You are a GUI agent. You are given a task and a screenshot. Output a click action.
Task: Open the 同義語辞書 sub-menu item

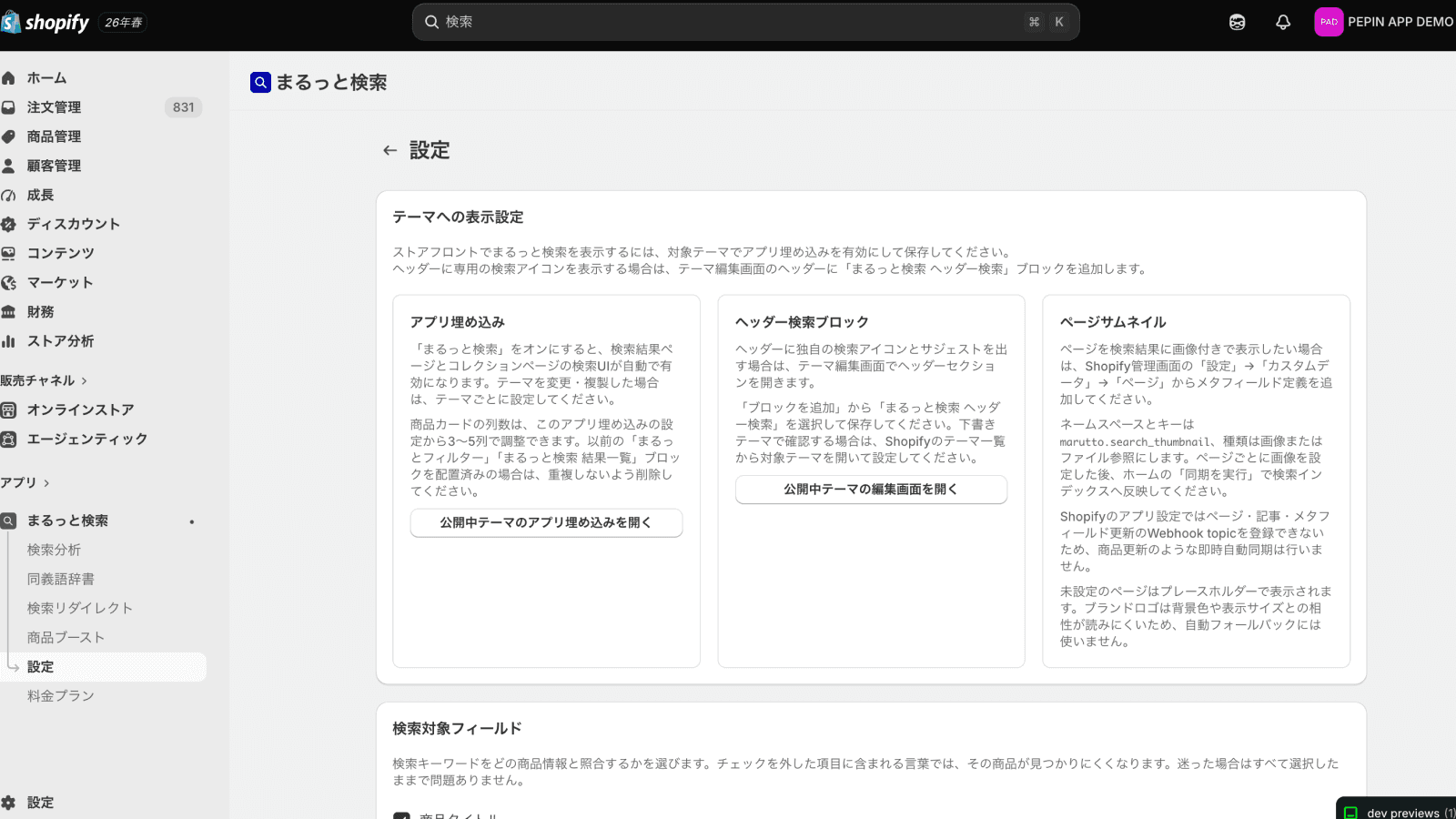pos(61,579)
